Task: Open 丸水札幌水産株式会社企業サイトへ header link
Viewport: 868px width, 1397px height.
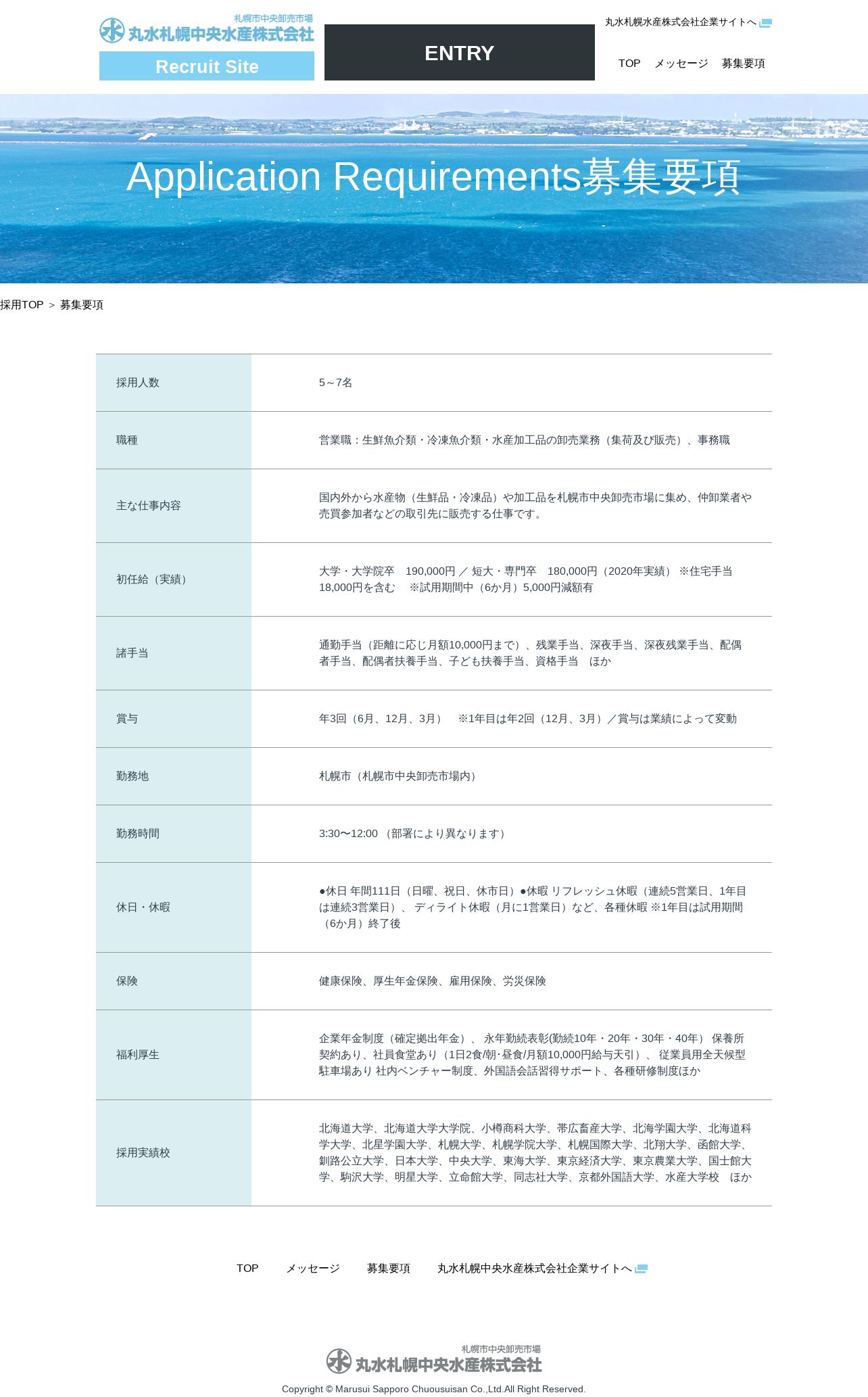Action: pyautogui.click(x=680, y=22)
